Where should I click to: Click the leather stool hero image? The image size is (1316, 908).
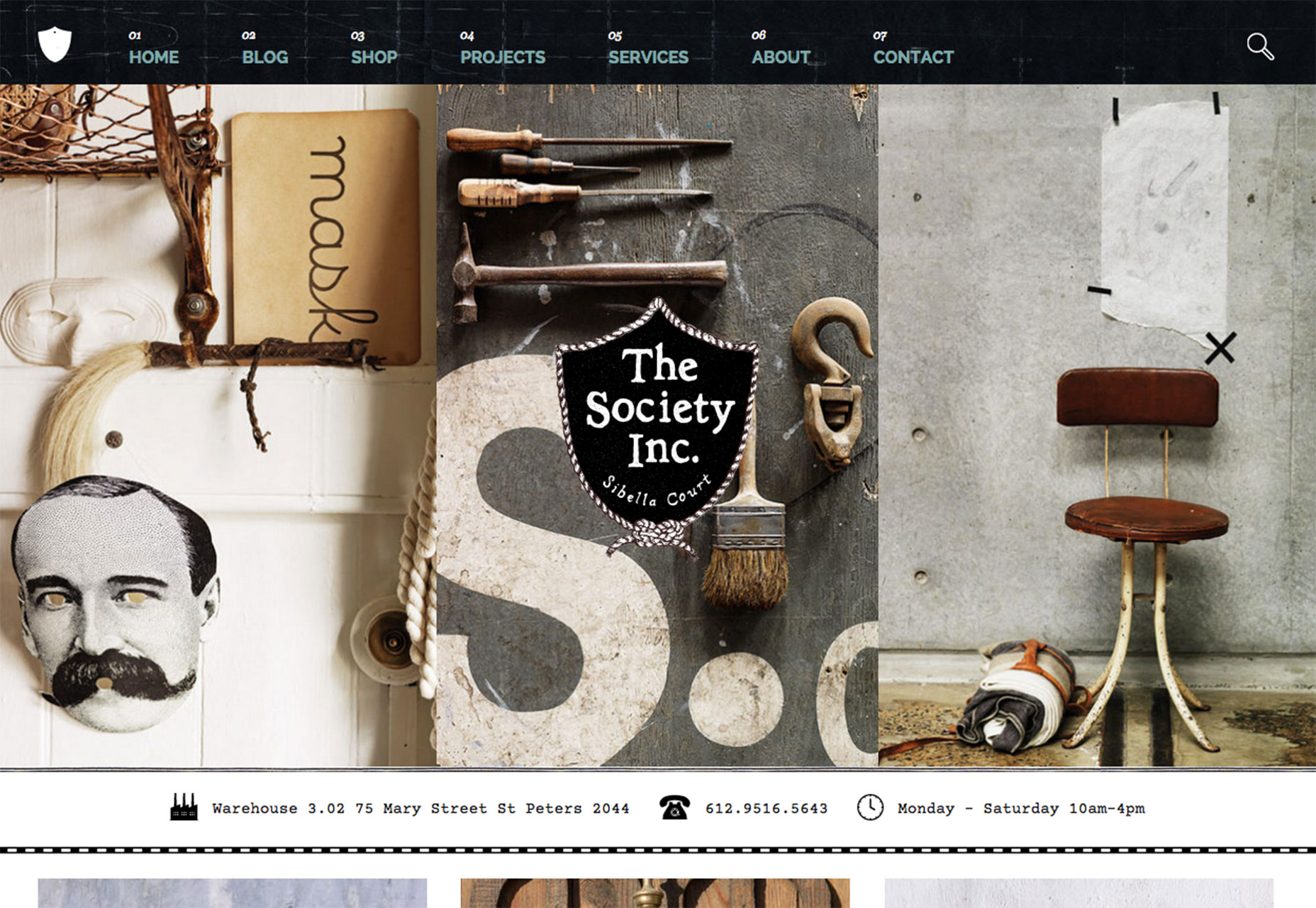1097,426
